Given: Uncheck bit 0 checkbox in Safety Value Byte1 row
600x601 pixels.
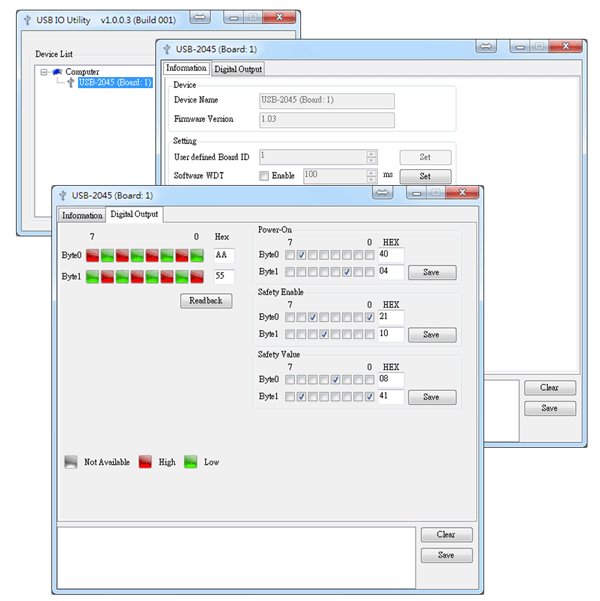Looking at the screenshot, I should 369,397.
